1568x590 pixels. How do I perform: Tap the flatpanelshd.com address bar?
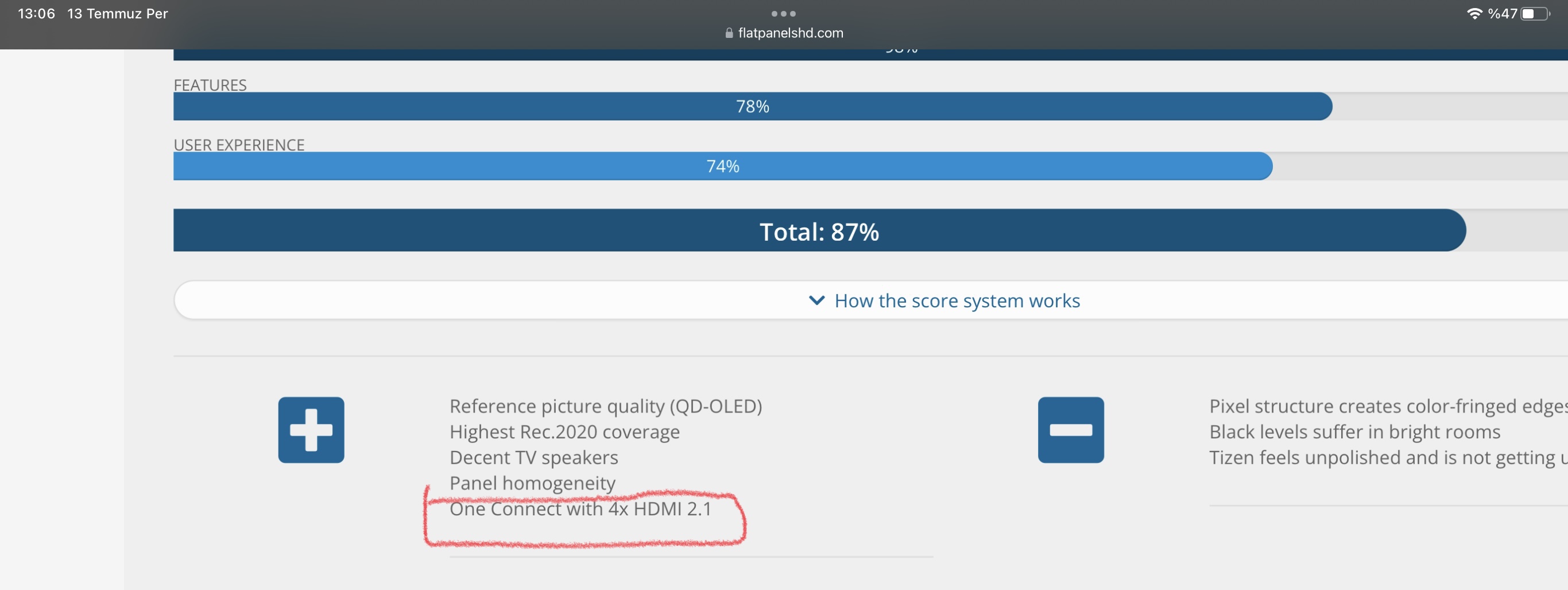(784, 33)
